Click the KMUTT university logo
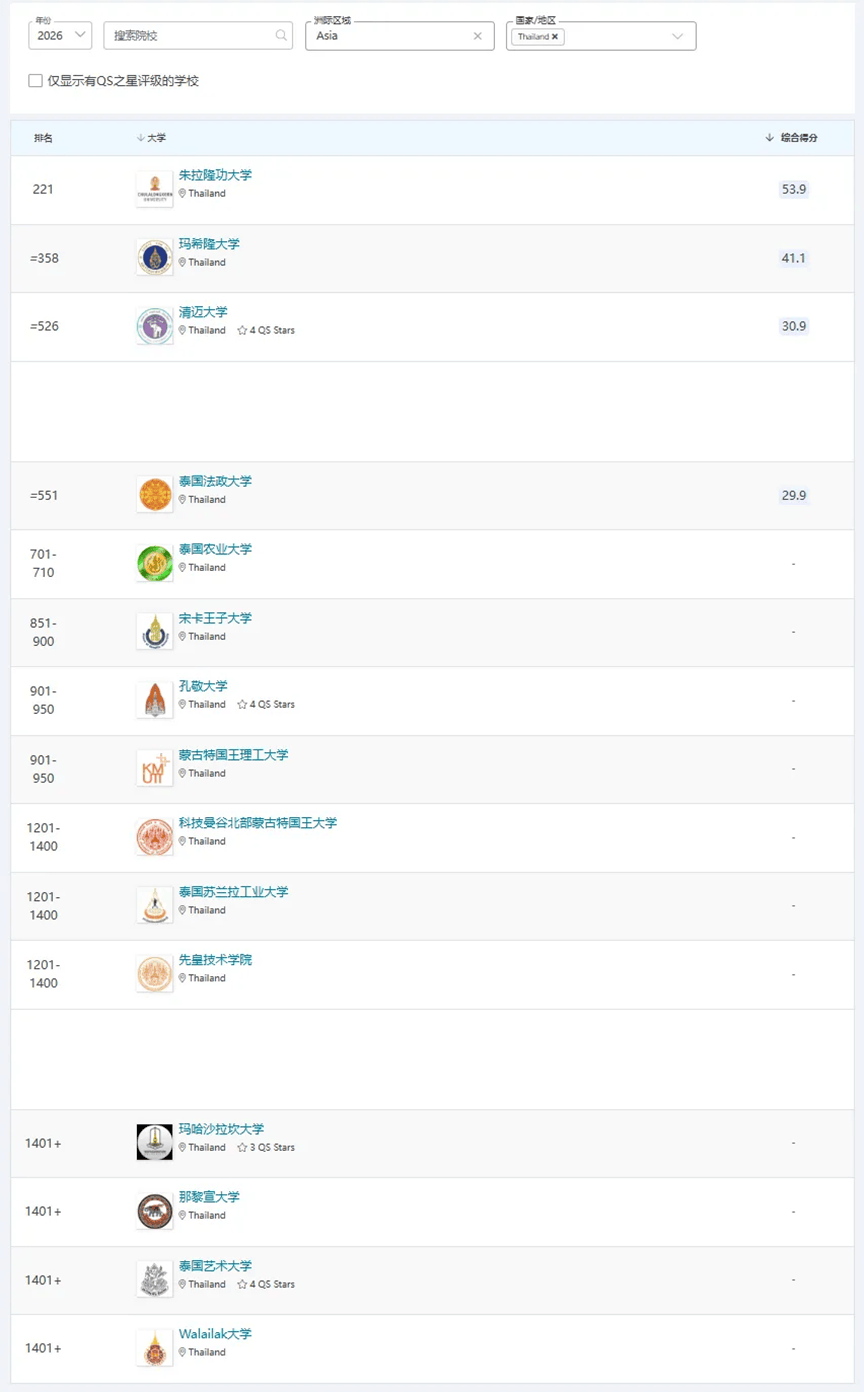The image size is (864, 1392). point(154,769)
